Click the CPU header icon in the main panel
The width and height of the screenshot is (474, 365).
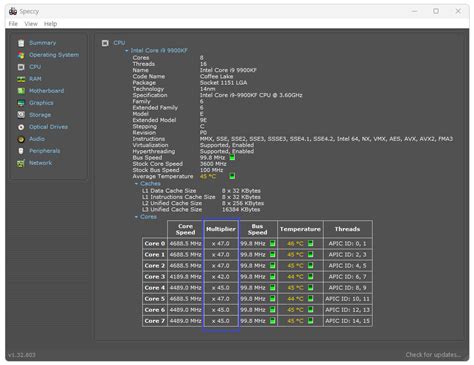click(x=105, y=43)
